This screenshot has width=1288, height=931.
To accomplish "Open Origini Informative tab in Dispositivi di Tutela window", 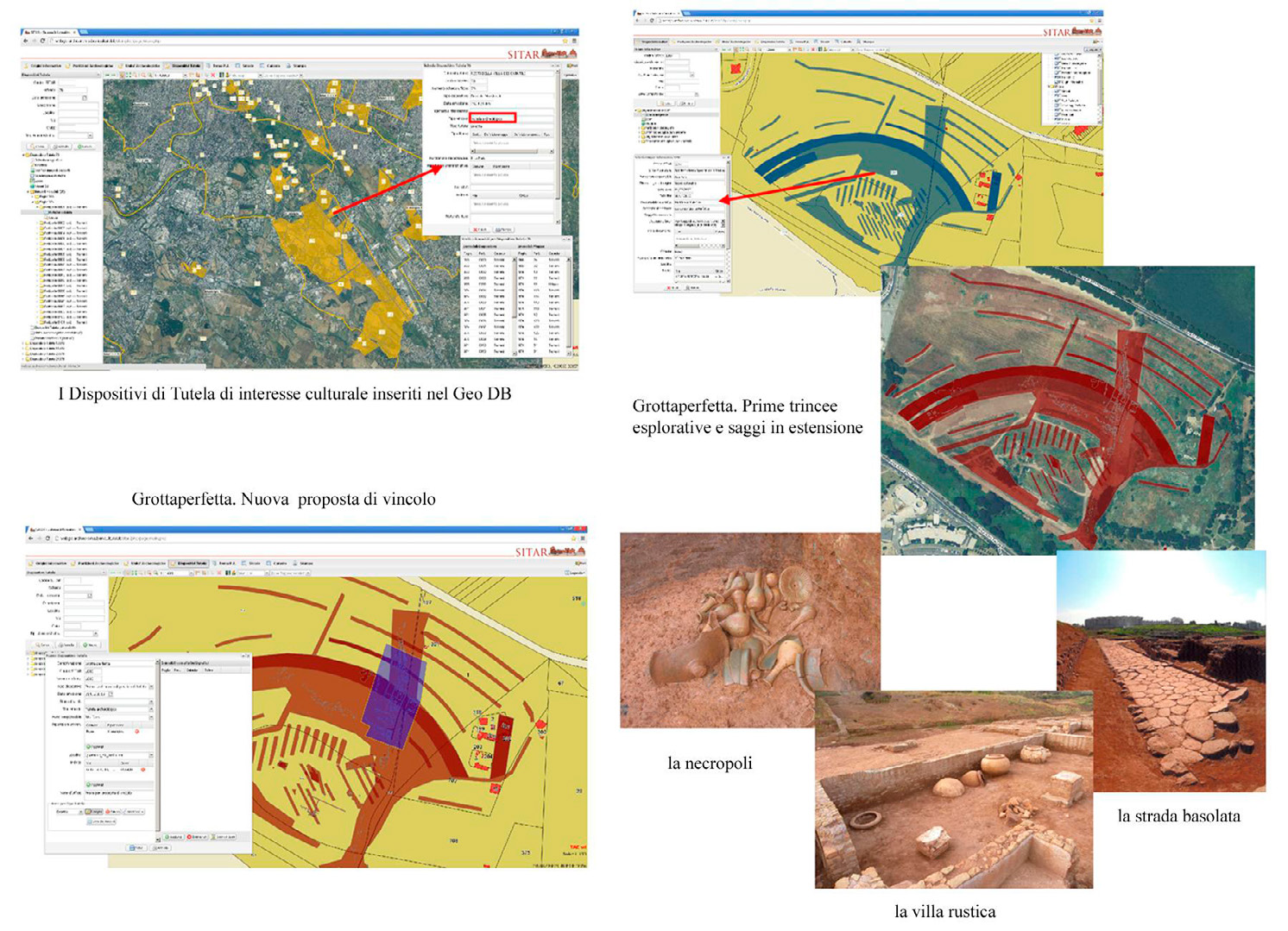I will coord(42,66).
